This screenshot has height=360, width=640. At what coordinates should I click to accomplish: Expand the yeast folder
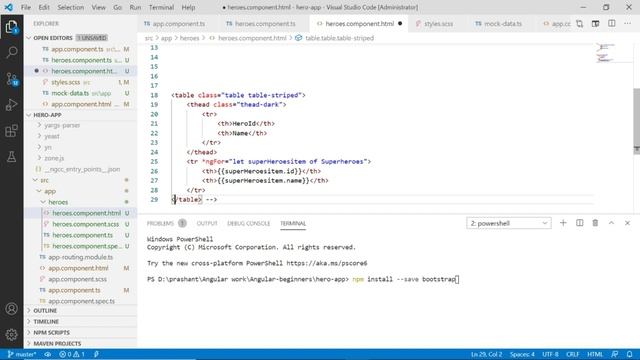(x=52, y=136)
